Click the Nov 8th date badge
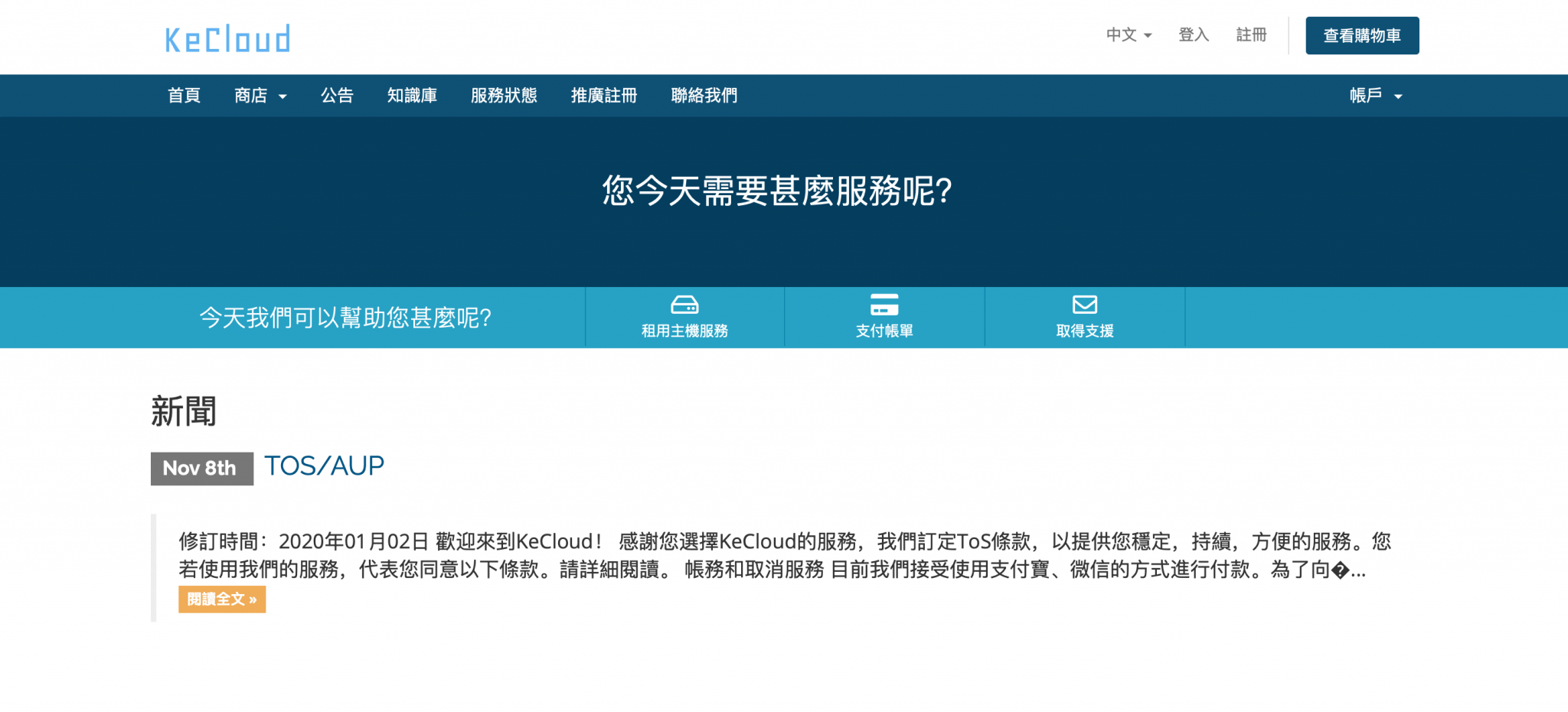Viewport: 1568px width, 712px height. [x=201, y=469]
